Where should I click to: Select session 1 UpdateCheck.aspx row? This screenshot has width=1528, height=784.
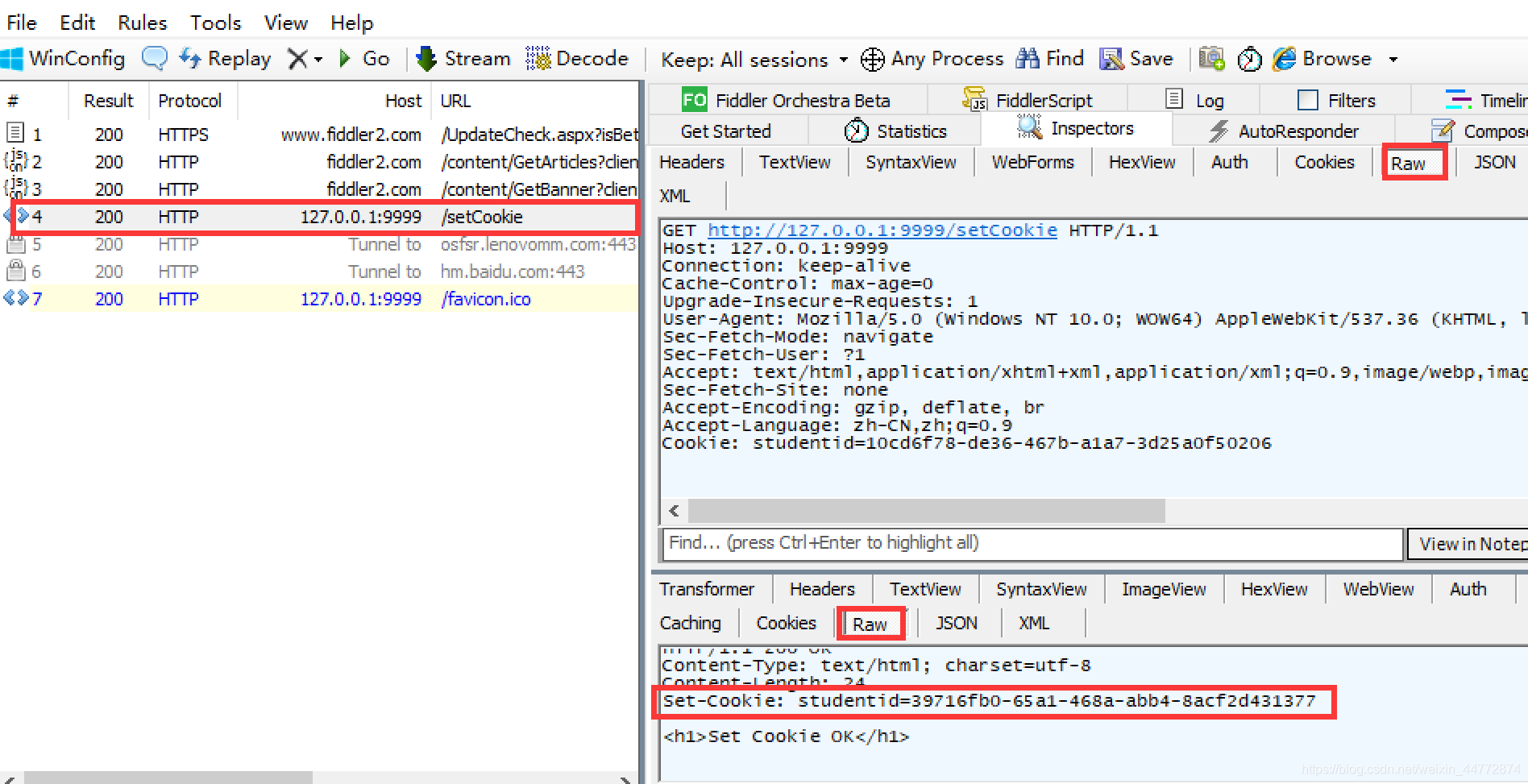tap(321, 134)
